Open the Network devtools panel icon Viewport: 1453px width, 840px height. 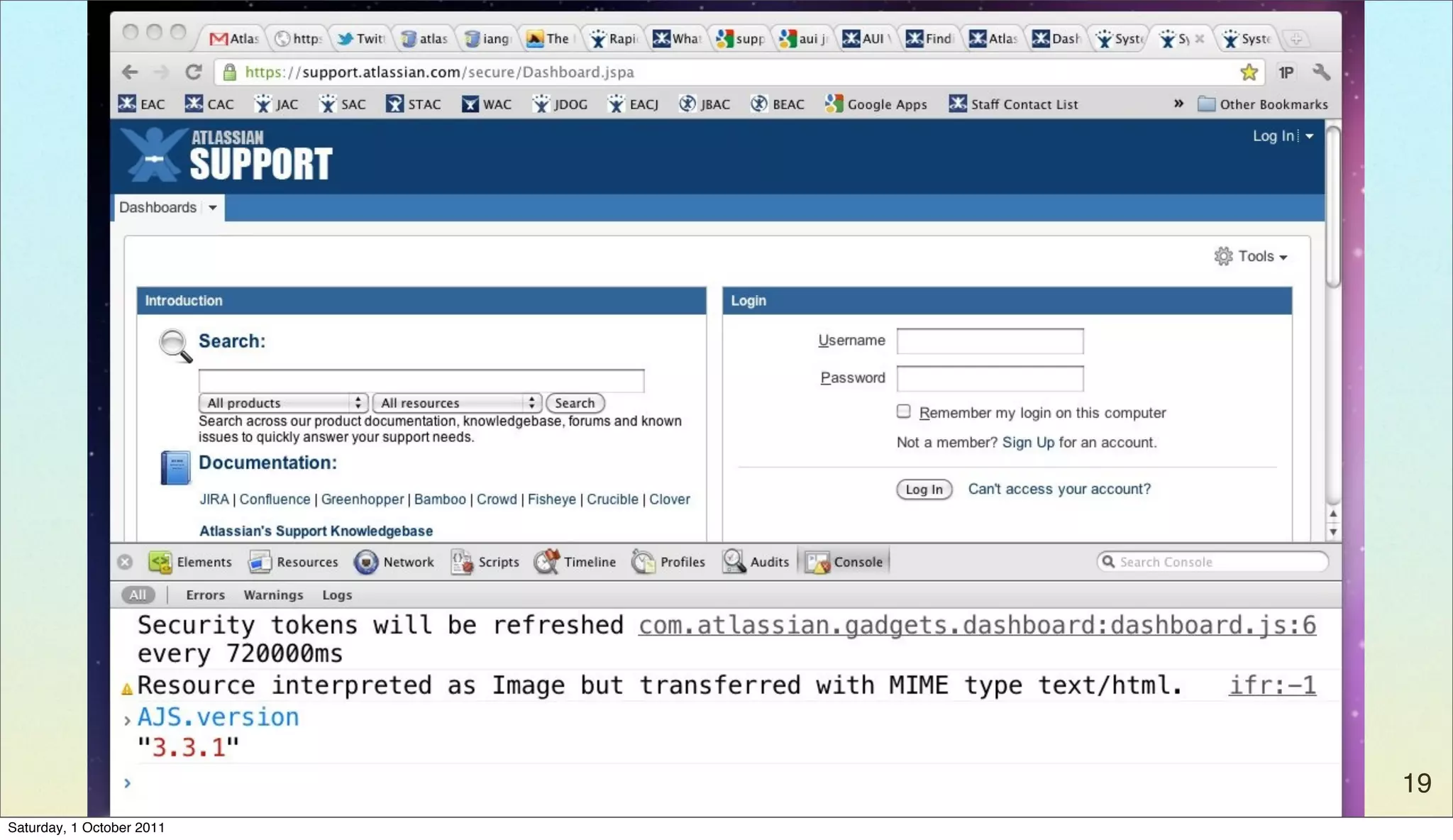point(366,562)
